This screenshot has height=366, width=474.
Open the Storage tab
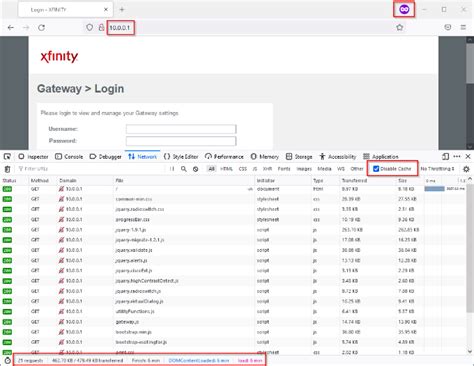(x=299, y=156)
